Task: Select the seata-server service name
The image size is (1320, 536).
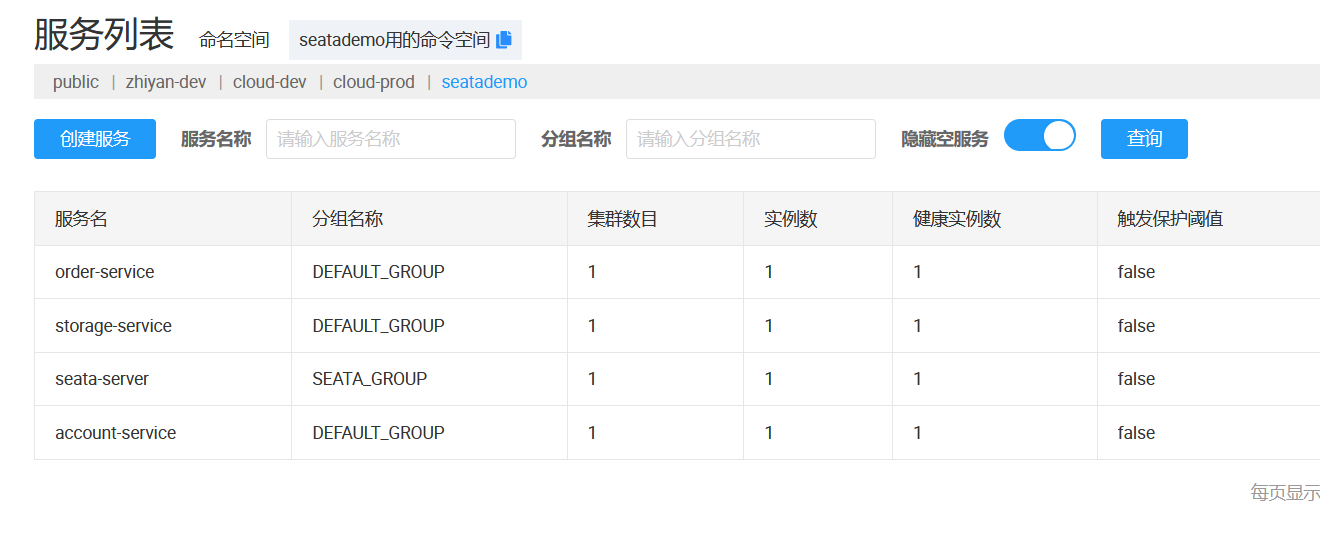Action: click(102, 379)
